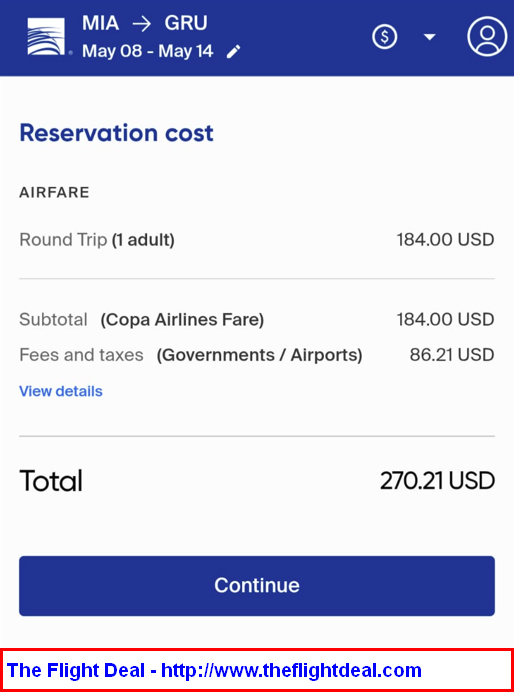Click the Reservation cost heading
Viewport: 514px width, 692px height.
pos(116,133)
